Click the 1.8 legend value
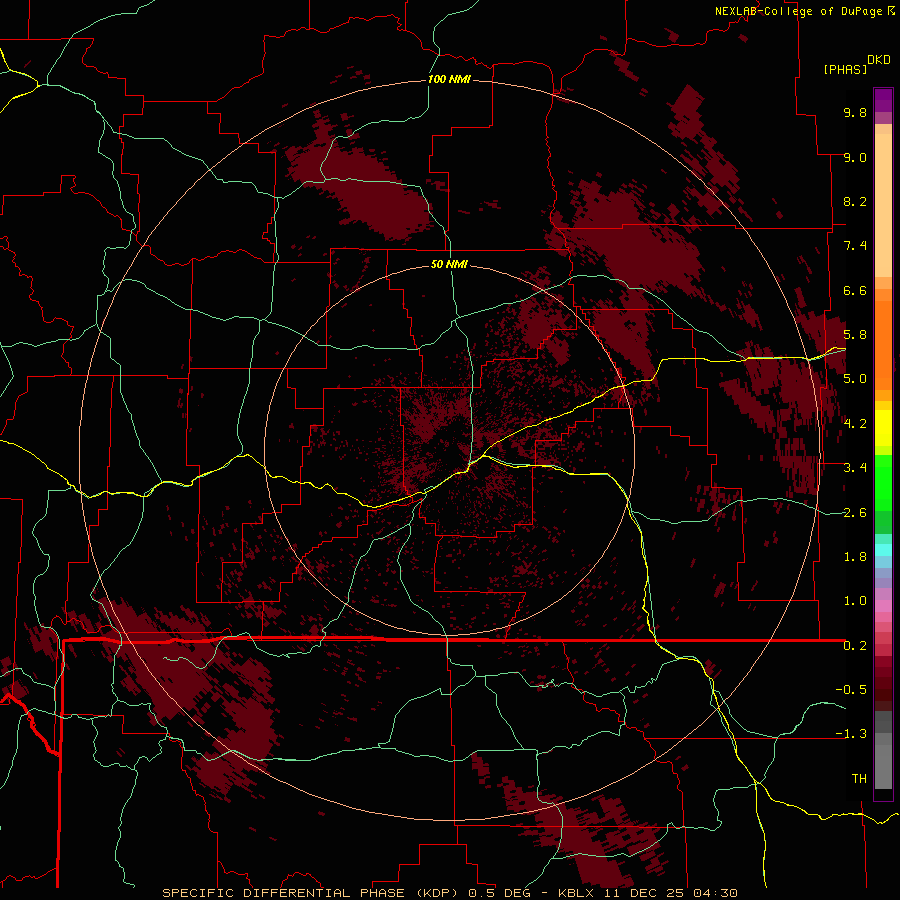 855,557
